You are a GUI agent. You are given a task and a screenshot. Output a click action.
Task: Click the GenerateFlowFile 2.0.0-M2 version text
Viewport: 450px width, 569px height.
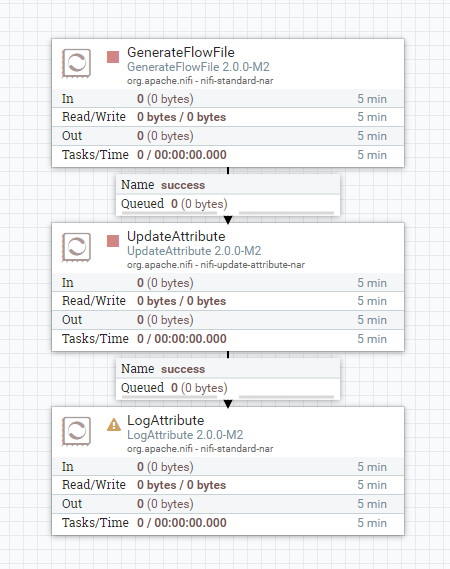pos(198,67)
